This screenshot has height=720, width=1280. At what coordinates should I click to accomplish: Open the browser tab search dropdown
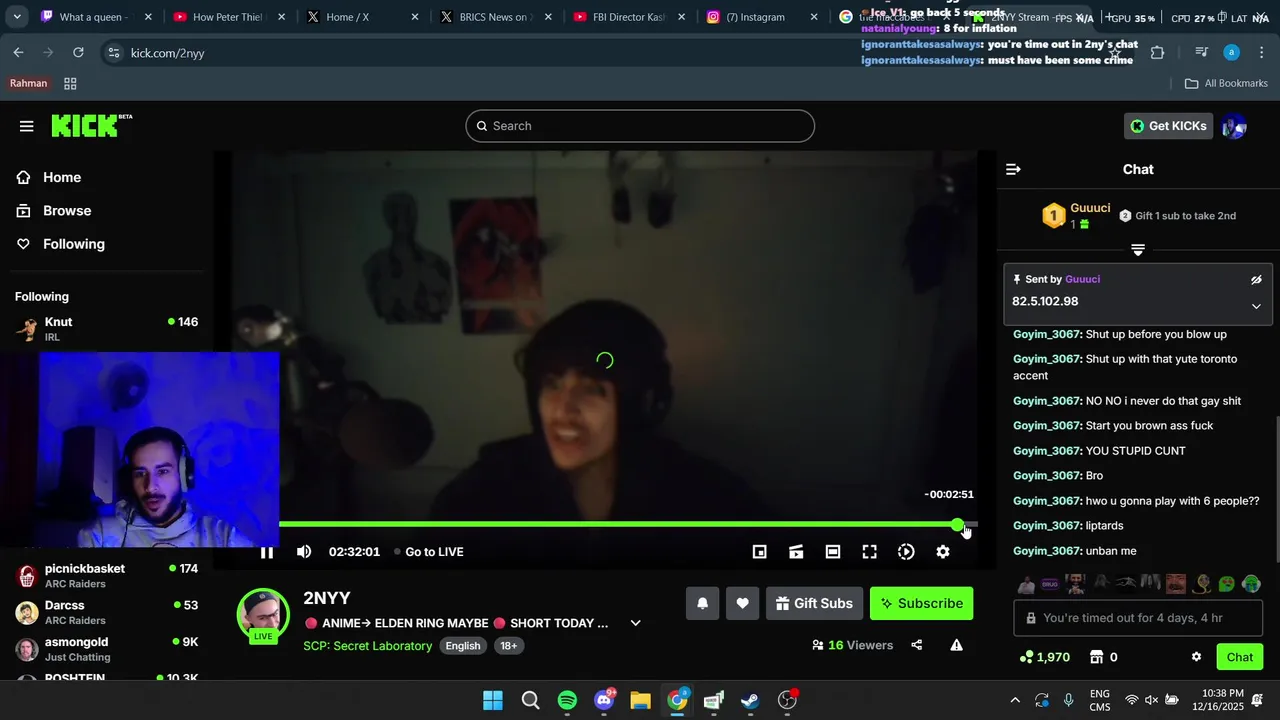point(16,17)
